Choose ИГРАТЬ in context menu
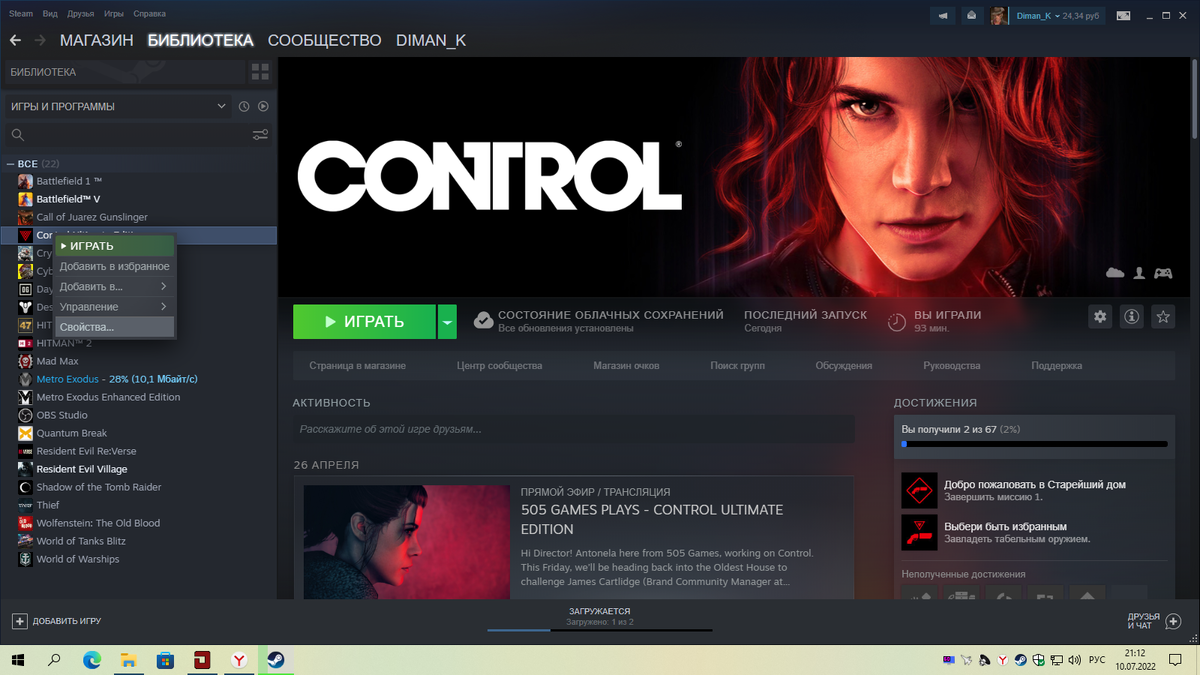This screenshot has width=1200, height=675. pyautogui.click(x=114, y=246)
